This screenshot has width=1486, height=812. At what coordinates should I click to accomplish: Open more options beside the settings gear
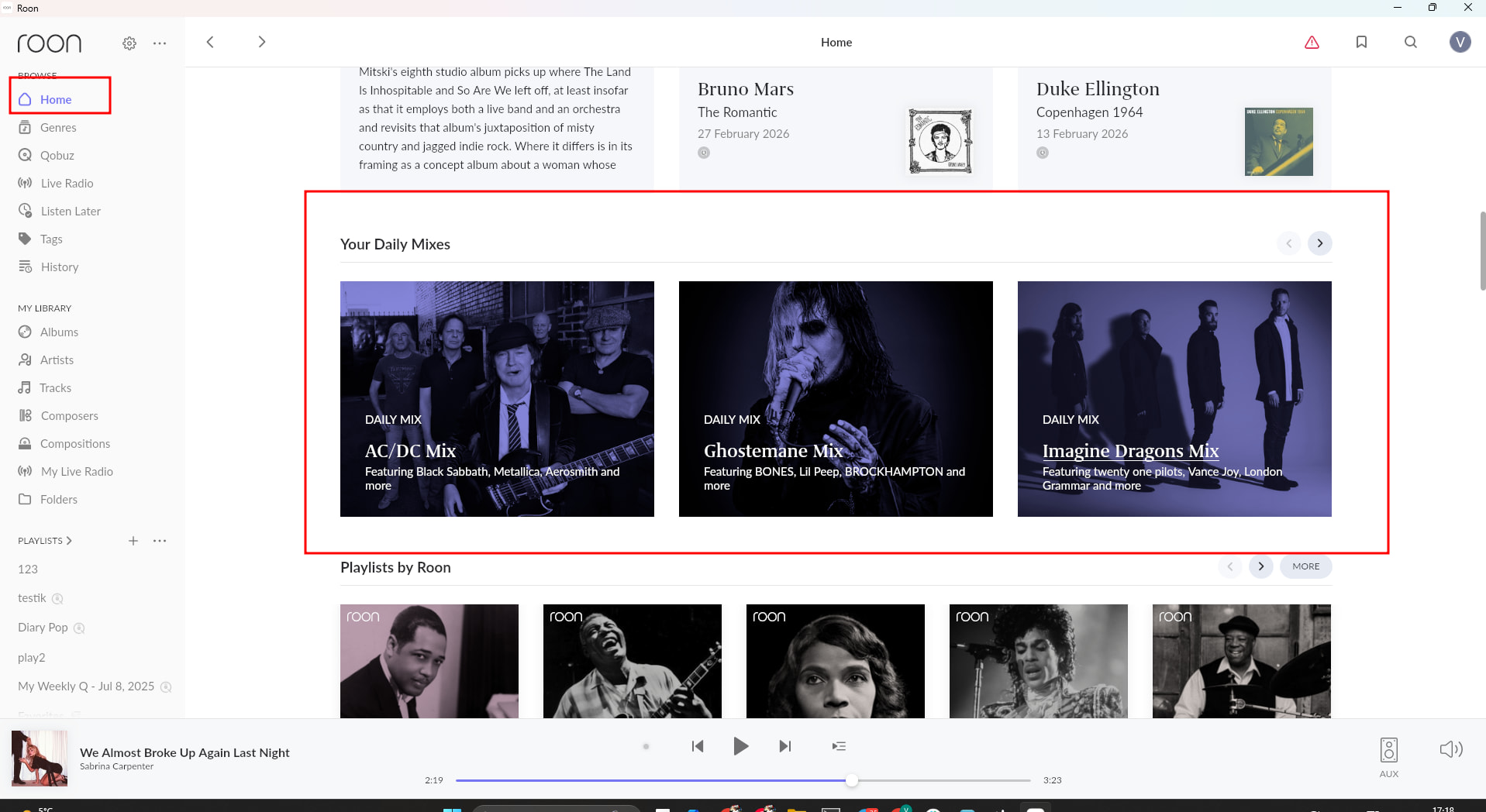click(x=160, y=43)
